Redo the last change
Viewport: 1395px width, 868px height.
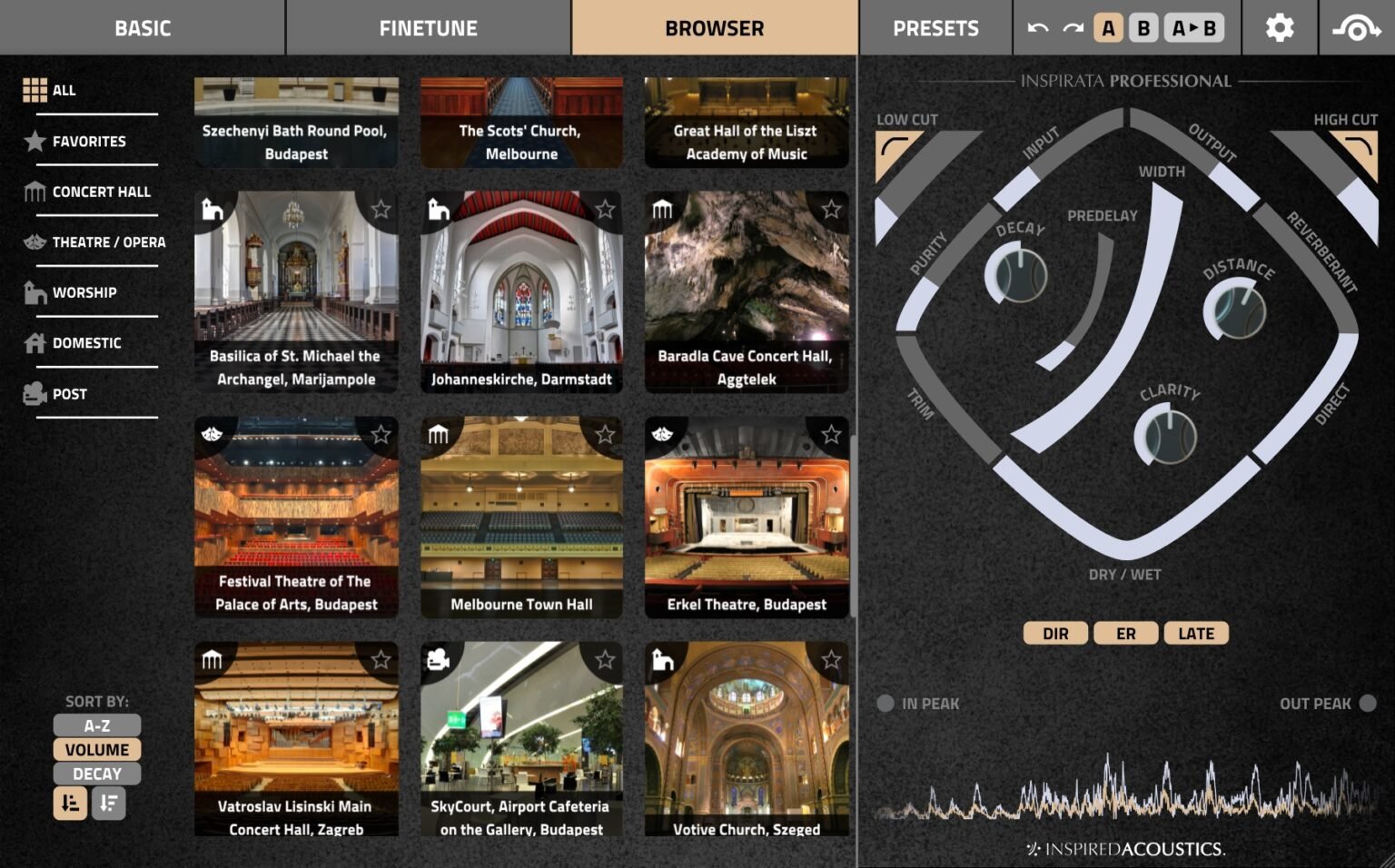tap(1073, 28)
